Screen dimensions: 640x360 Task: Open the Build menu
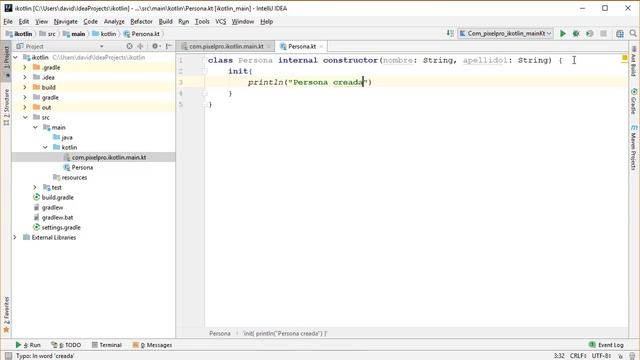[x=165, y=22]
